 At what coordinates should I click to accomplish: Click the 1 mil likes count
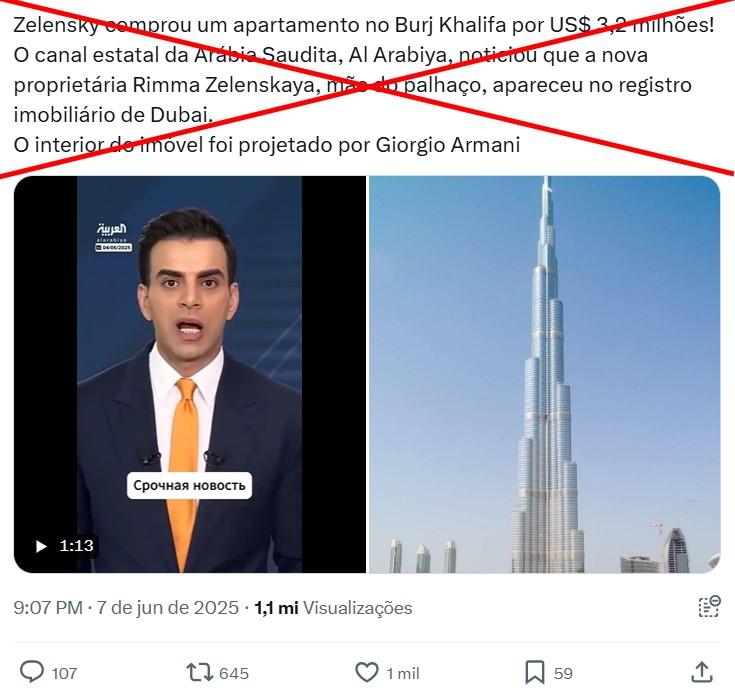(x=403, y=673)
